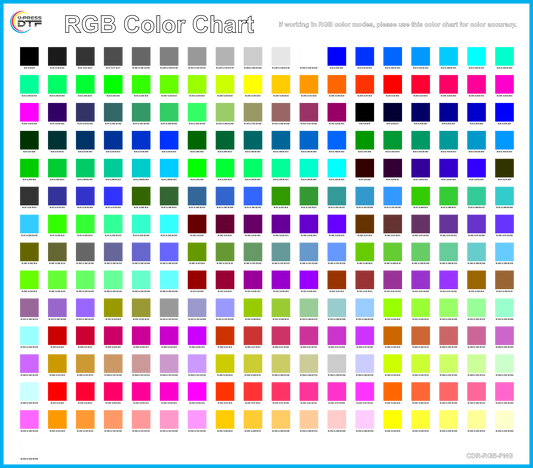
Task: Pick the magenta swatch starting the third row
Action: coord(29,112)
